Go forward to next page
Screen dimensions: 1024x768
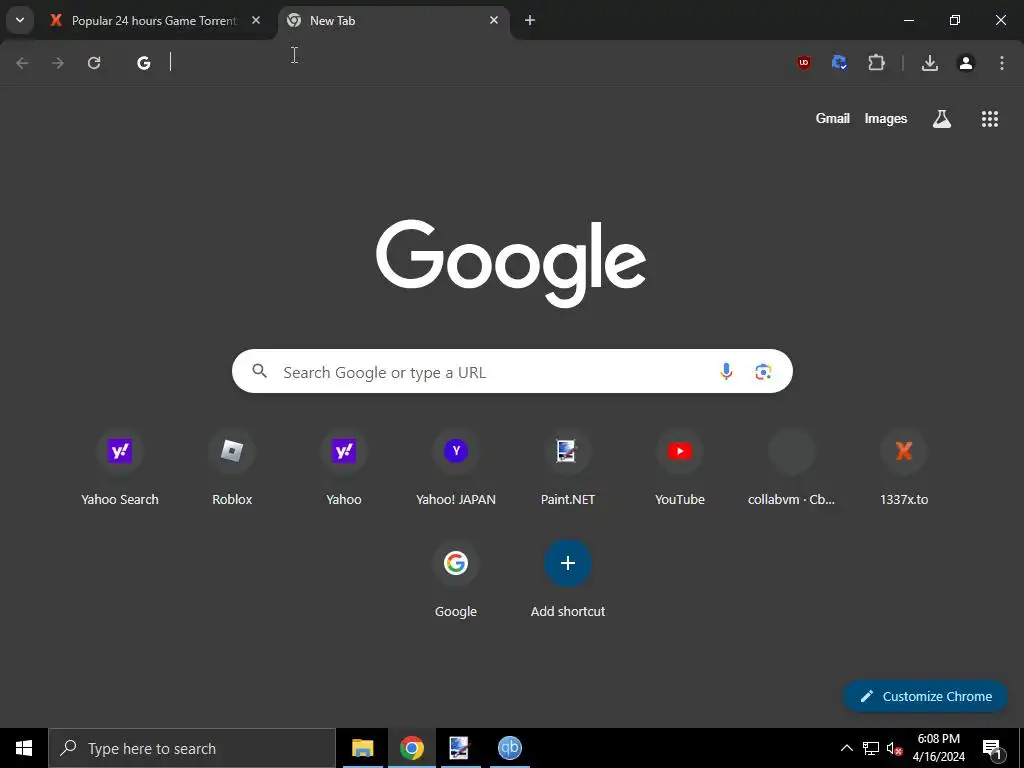pyautogui.click(x=58, y=63)
